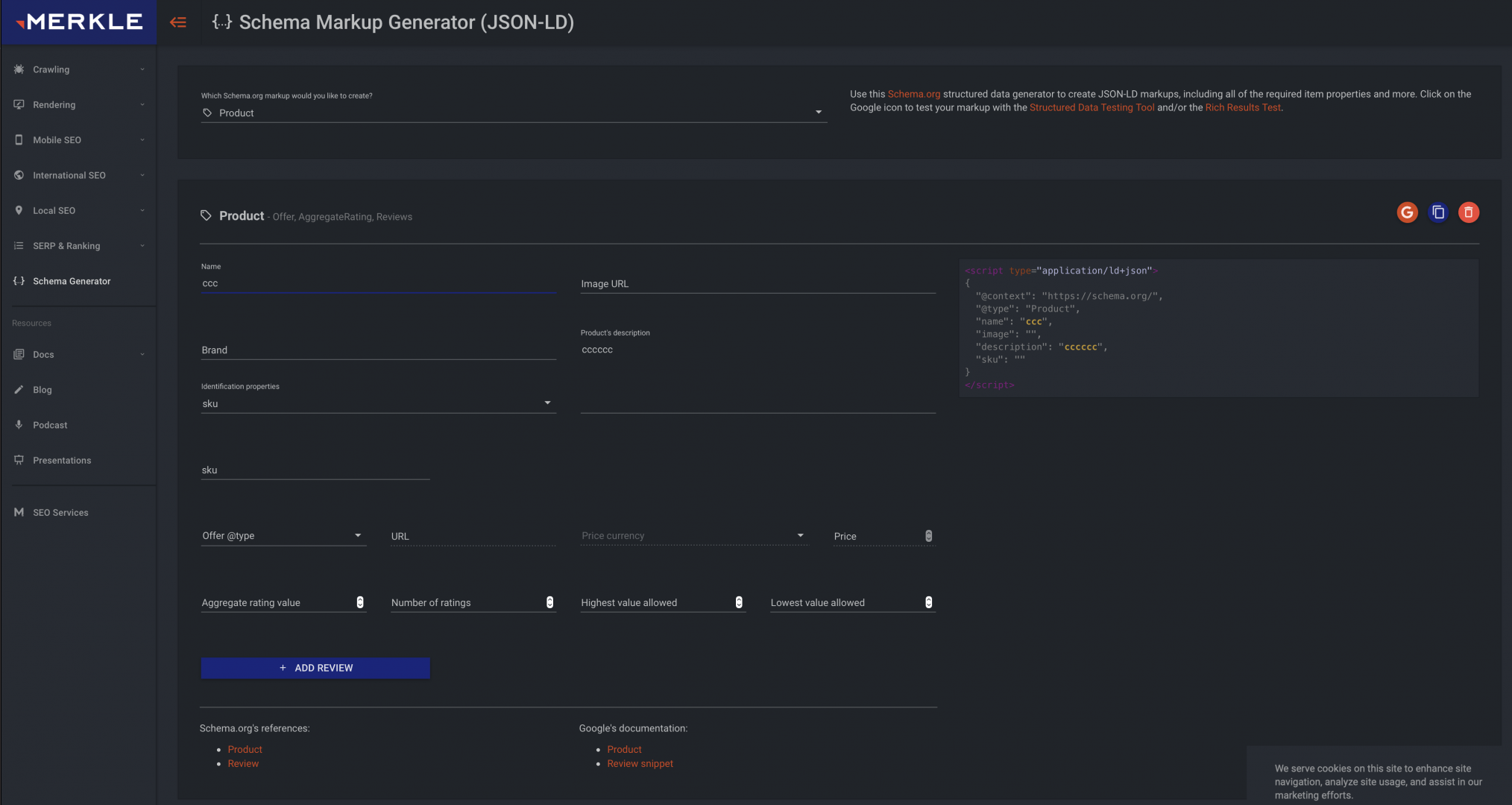Select Schema Generator menu item
Image resolution: width=1512 pixels, height=805 pixels.
click(x=78, y=281)
